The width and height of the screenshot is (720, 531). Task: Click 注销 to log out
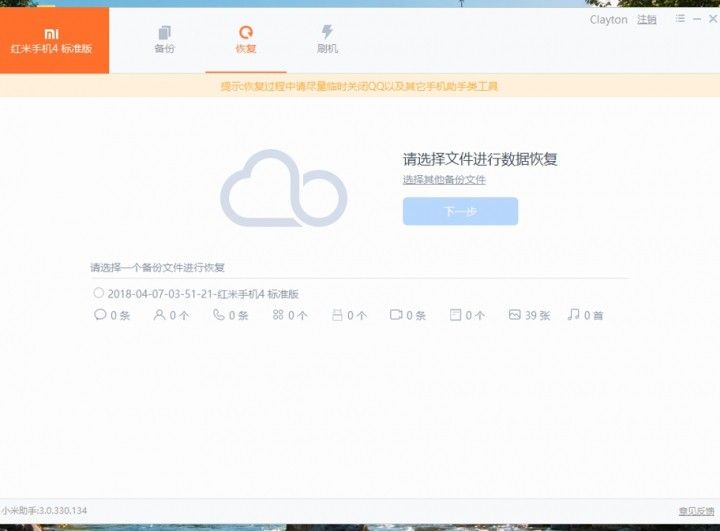[x=647, y=20]
